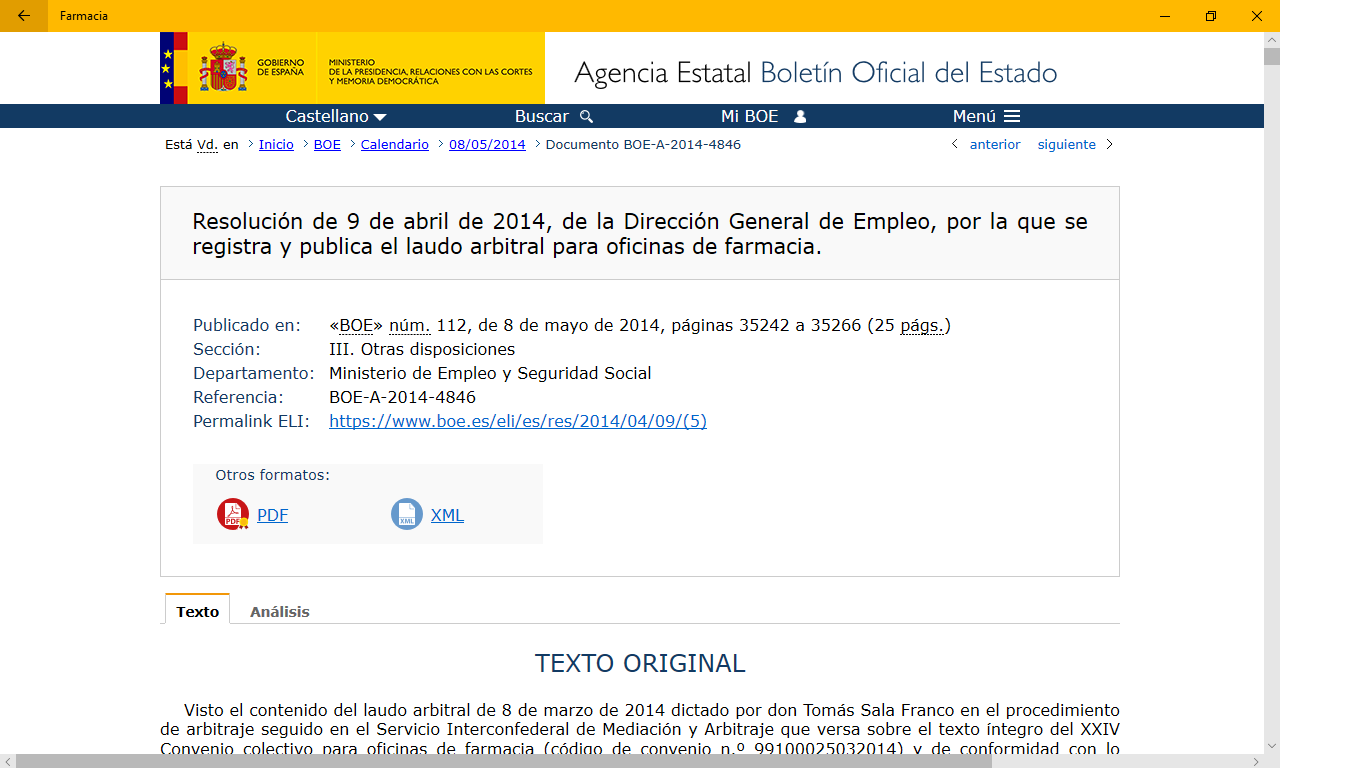
Task: Go to siguiente document
Action: [x=1067, y=145]
